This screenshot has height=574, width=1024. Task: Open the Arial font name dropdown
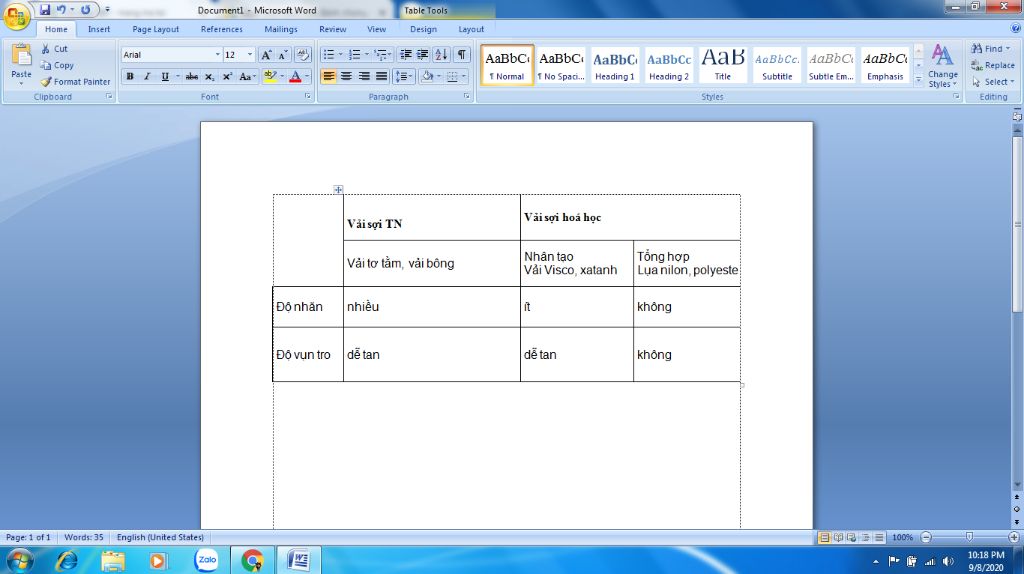click(217, 55)
